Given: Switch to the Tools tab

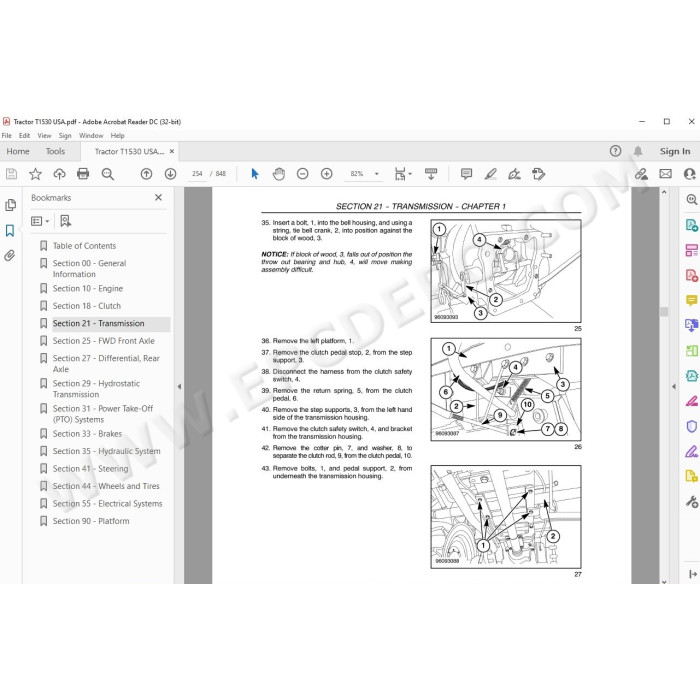Looking at the screenshot, I should tap(55, 151).
